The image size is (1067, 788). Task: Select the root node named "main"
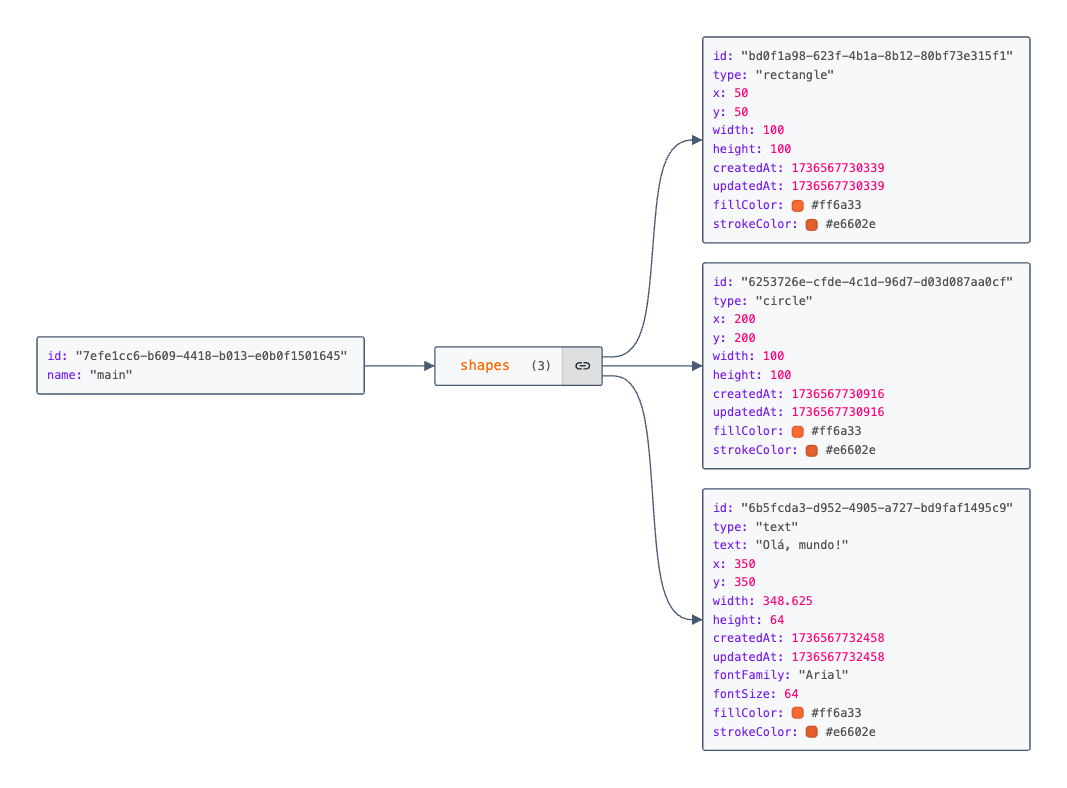200,366
